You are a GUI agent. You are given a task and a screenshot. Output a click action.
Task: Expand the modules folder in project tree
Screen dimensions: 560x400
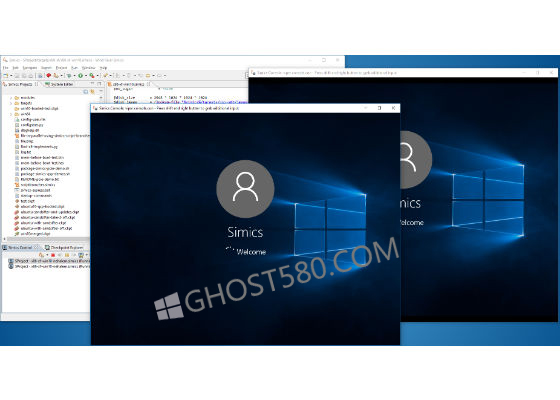pos(11,98)
